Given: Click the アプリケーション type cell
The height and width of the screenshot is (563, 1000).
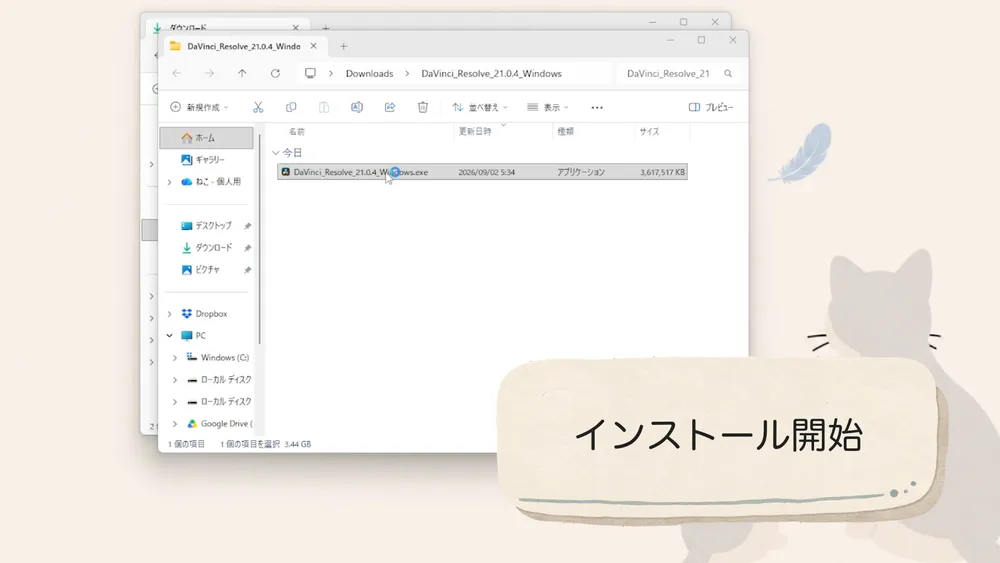Looking at the screenshot, I should coord(580,172).
